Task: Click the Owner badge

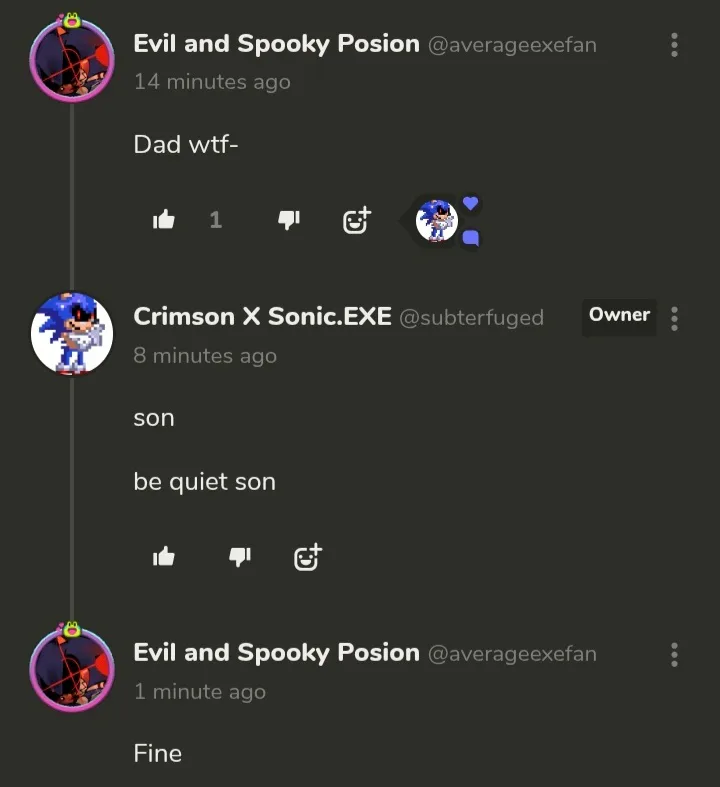Action: [x=619, y=315]
